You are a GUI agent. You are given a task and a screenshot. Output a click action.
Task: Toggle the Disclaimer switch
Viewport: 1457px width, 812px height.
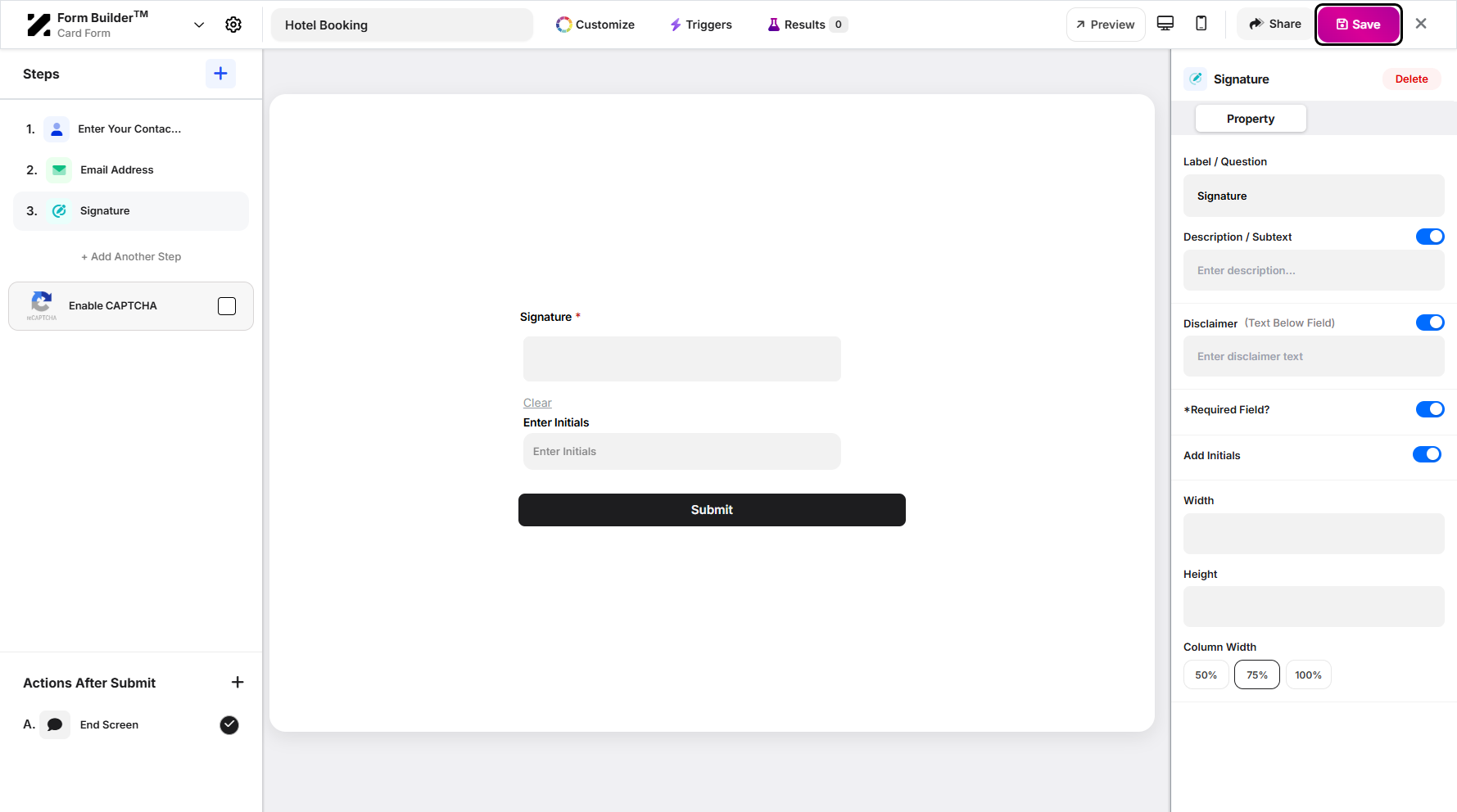pos(1430,323)
